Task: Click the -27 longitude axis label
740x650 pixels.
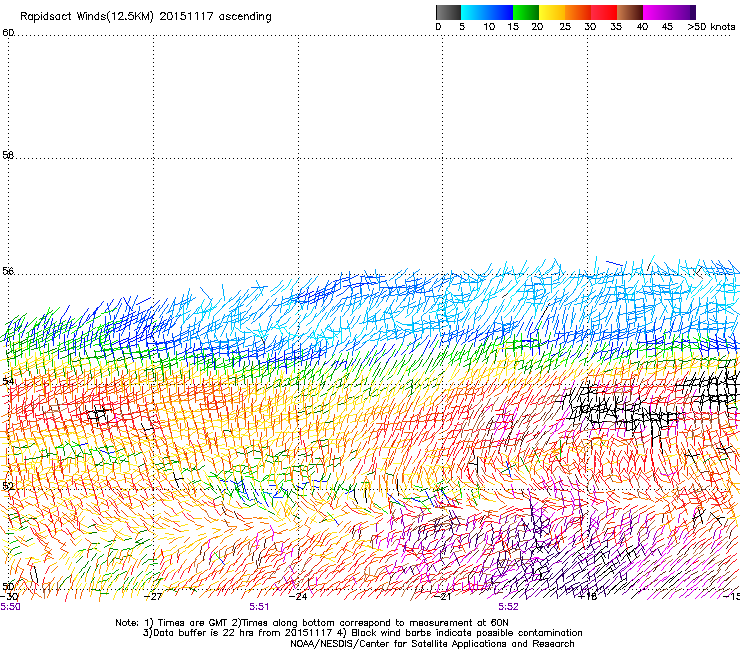Action: pos(153,597)
